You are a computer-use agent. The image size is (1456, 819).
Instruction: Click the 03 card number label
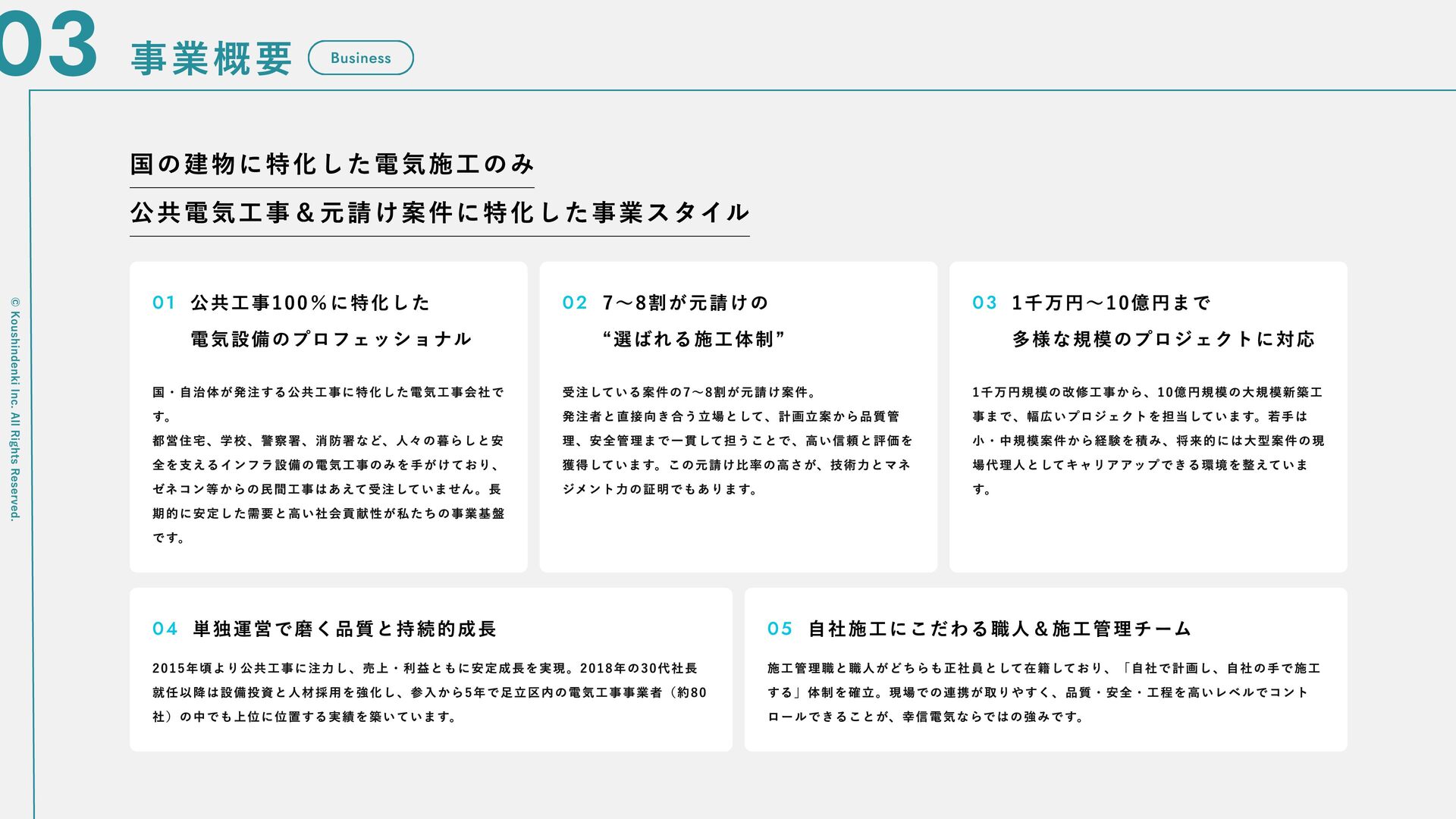[x=984, y=303]
